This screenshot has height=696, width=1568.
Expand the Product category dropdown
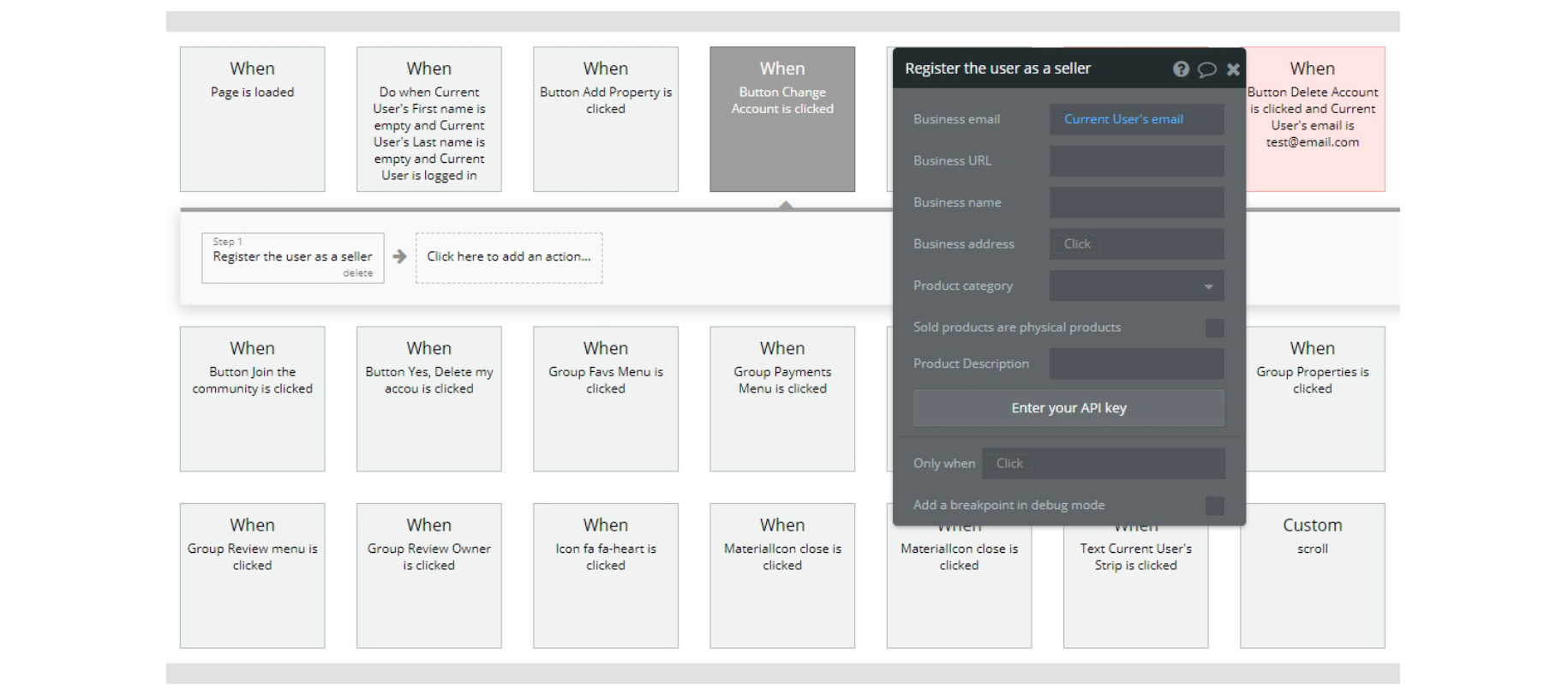tap(1136, 286)
